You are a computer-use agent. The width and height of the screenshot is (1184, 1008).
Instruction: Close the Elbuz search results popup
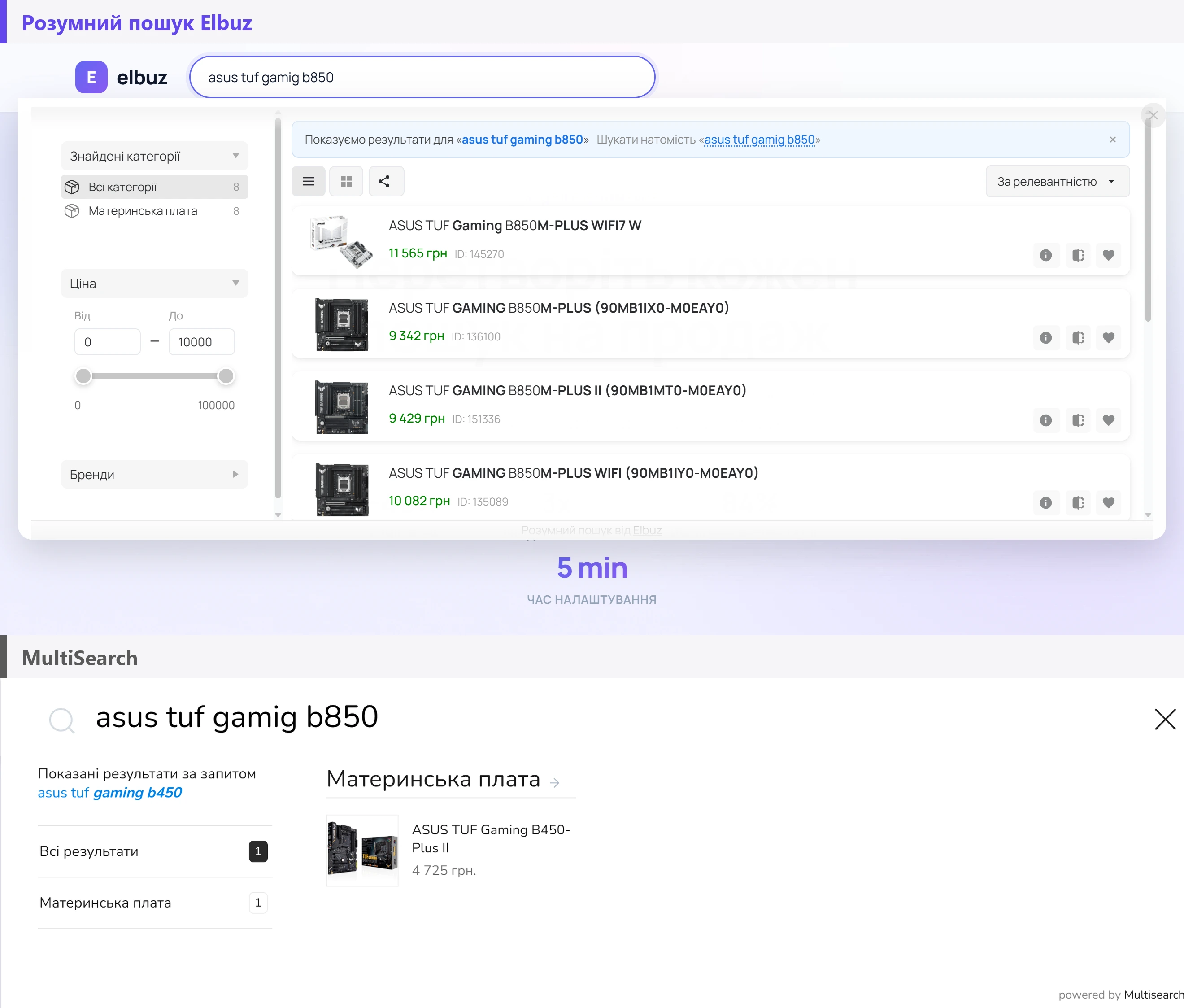coord(1153,115)
